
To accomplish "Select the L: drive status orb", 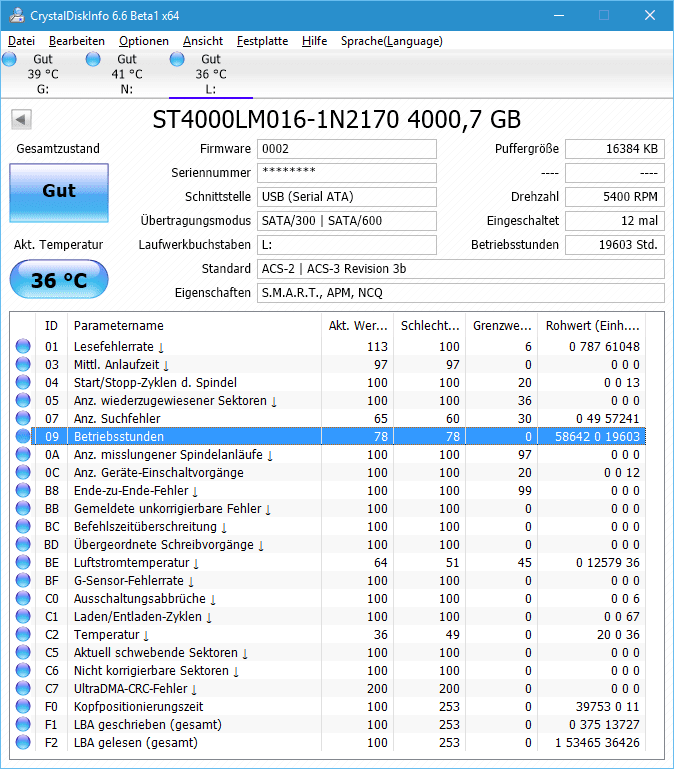I will 177,59.
